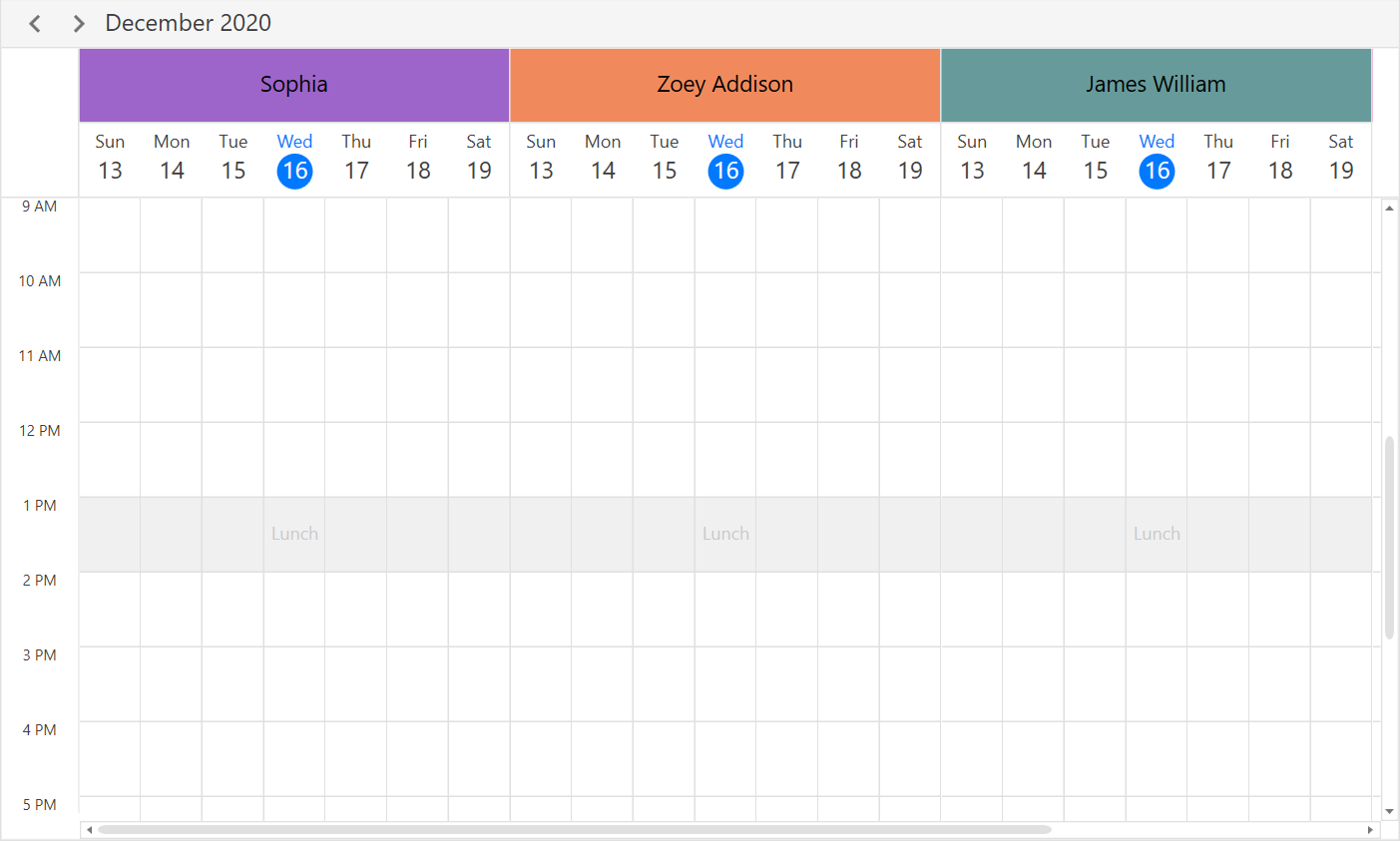The width and height of the screenshot is (1400, 841).
Task: Select Mon 14 under James William
Action: click(x=1034, y=159)
